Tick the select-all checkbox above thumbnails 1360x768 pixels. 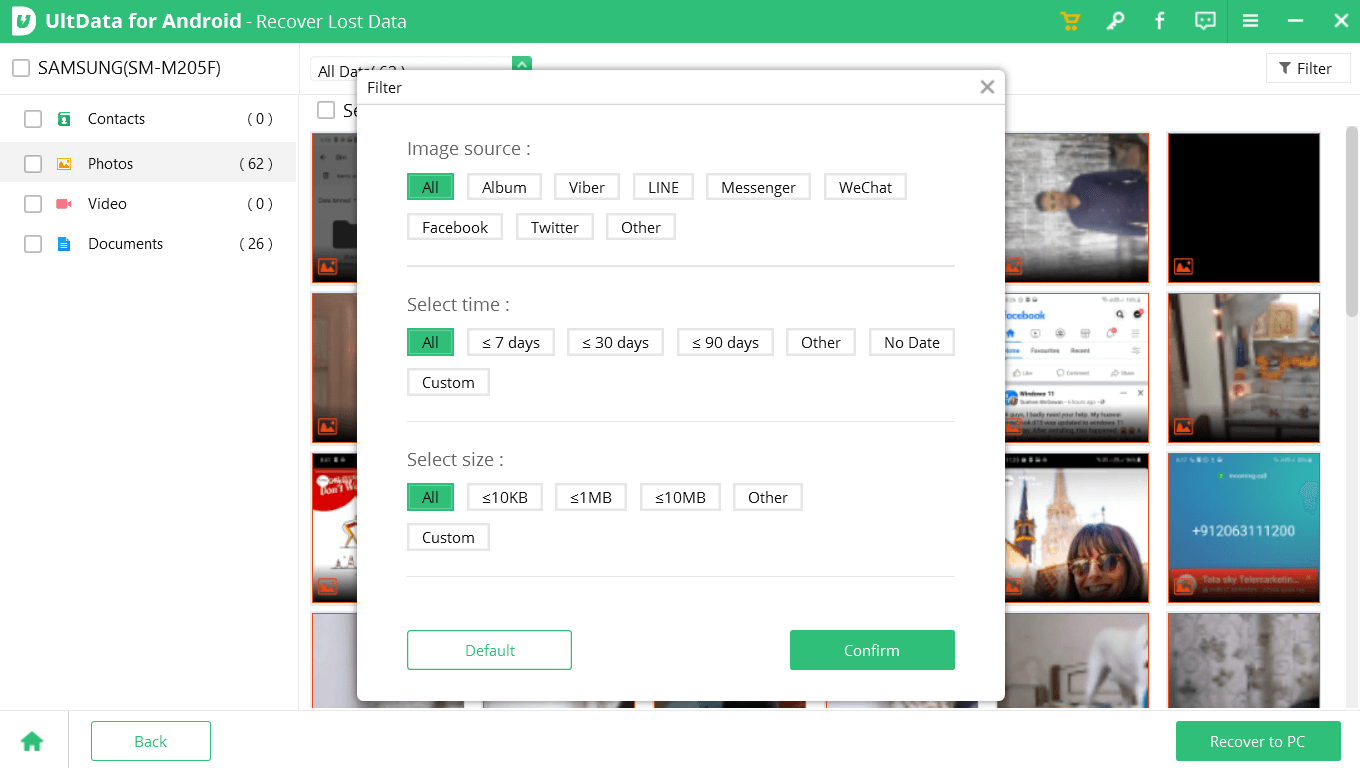(326, 110)
